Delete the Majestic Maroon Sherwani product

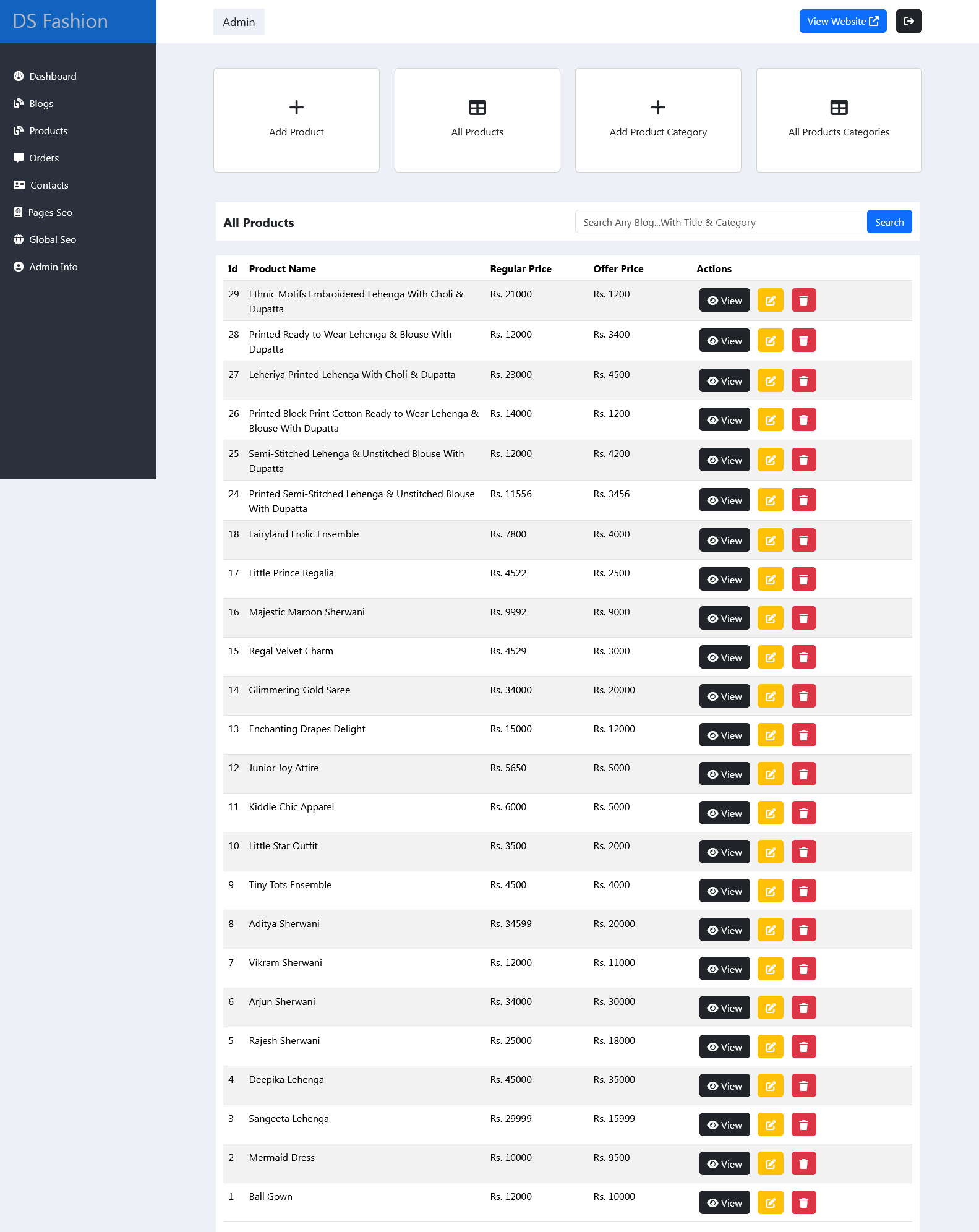point(803,618)
